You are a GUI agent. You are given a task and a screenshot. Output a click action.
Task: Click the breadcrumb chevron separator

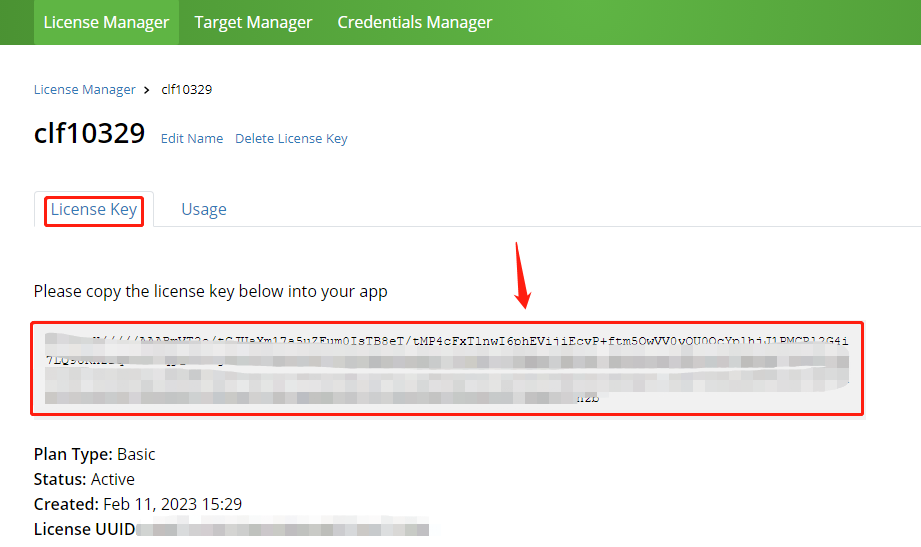147,89
